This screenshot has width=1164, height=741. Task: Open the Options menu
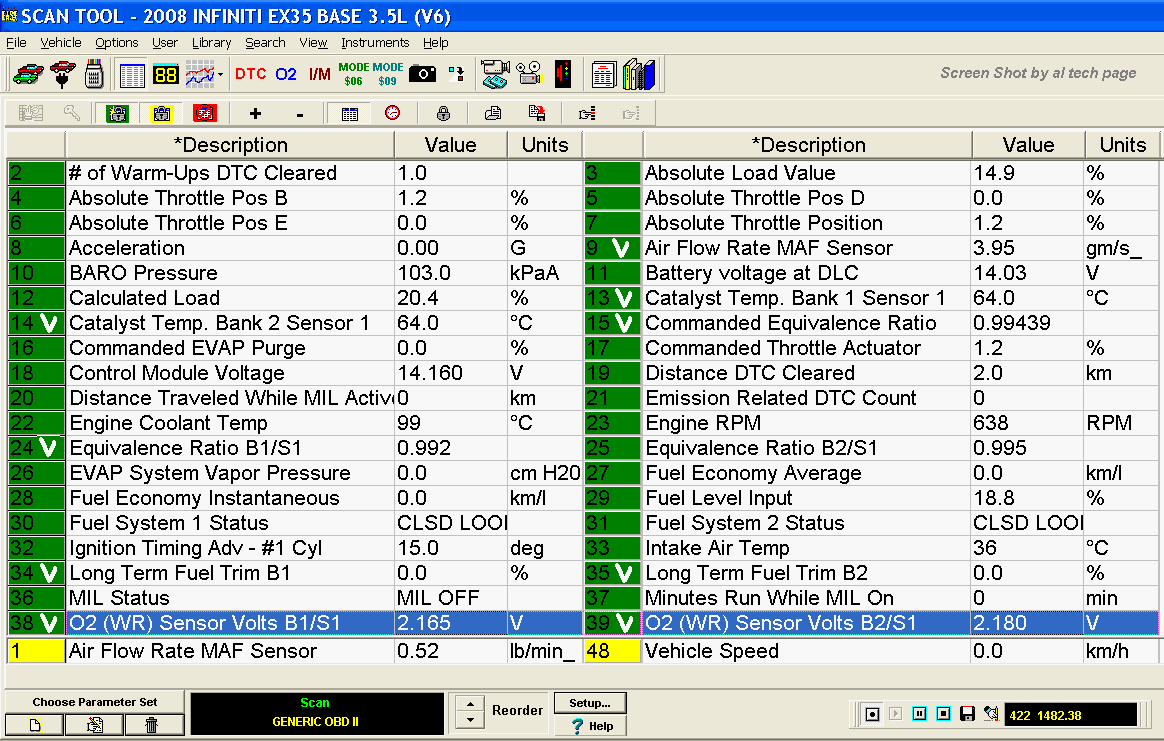[117, 43]
